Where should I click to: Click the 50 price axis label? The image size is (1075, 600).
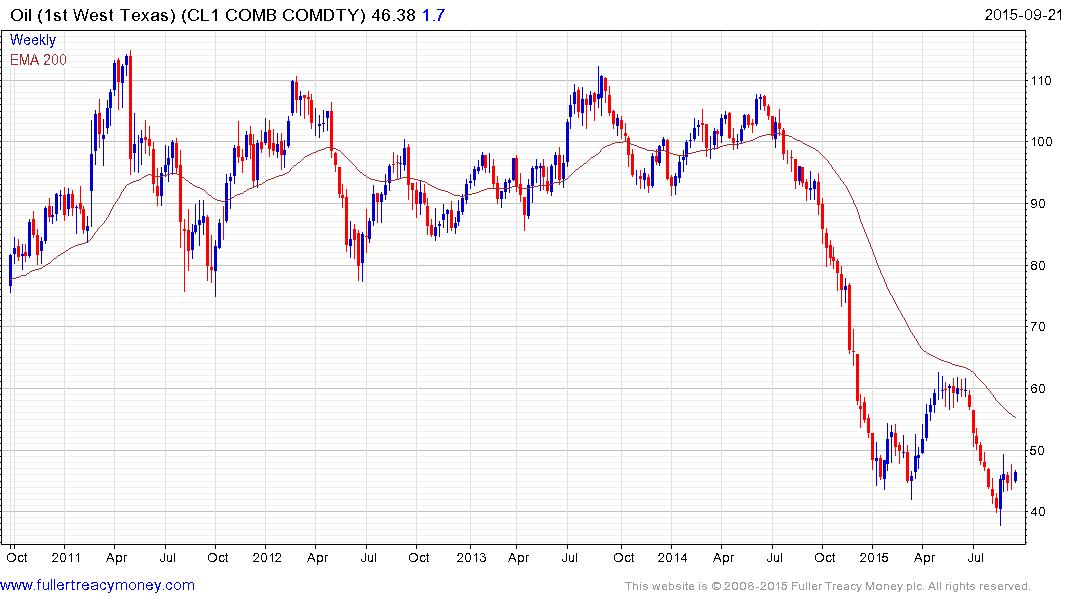1038,451
